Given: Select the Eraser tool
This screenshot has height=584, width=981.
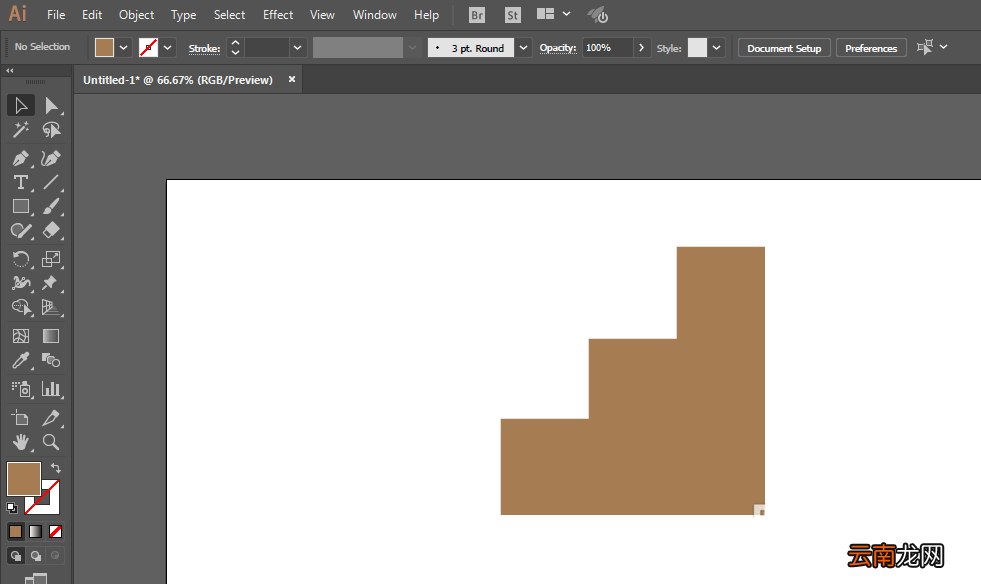Looking at the screenshot, I should click(x=51, y=230).
